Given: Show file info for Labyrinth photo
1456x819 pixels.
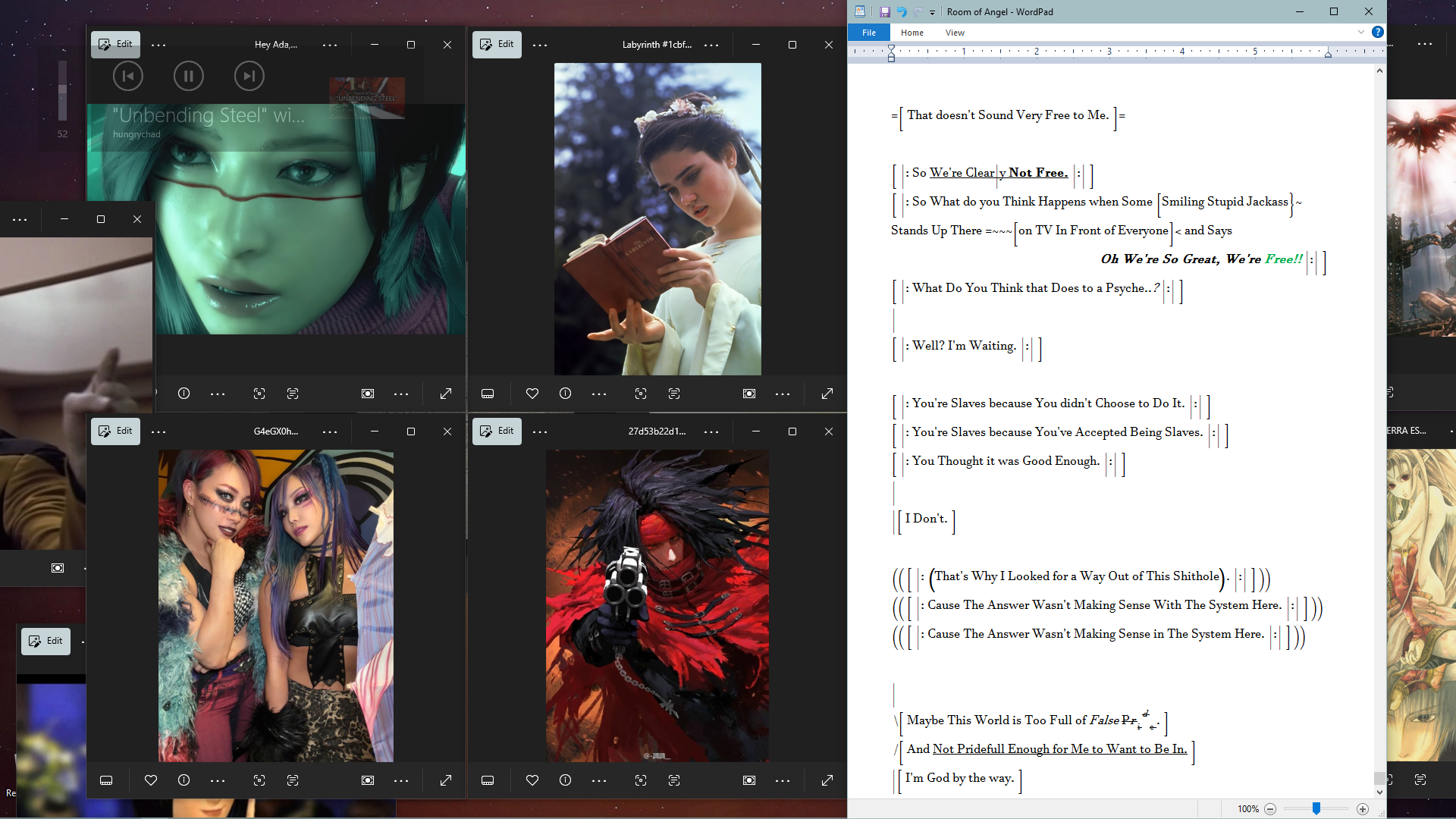Looking at the screenshot, I should 565,394.
